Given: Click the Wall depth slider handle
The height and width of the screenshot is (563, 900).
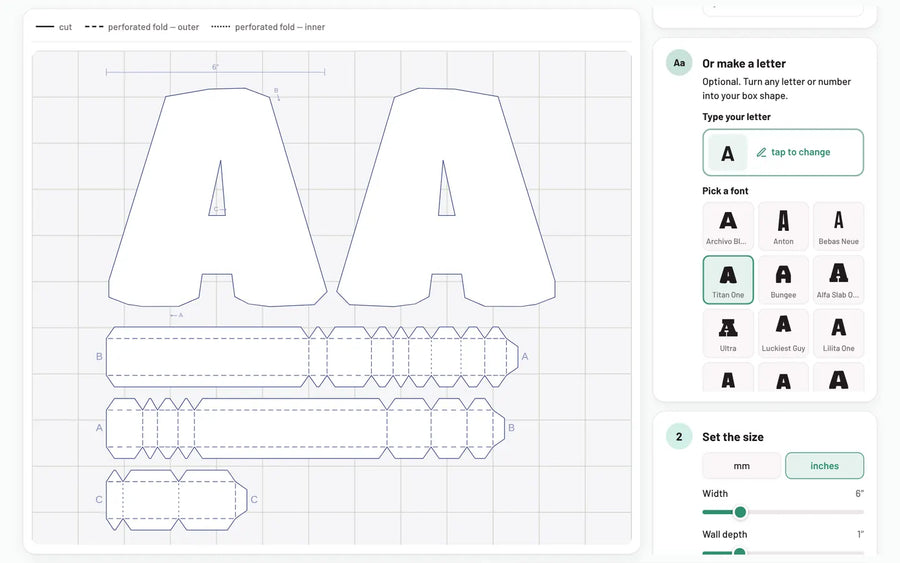Looking at the screenshot, I should [x=739, y=552].
